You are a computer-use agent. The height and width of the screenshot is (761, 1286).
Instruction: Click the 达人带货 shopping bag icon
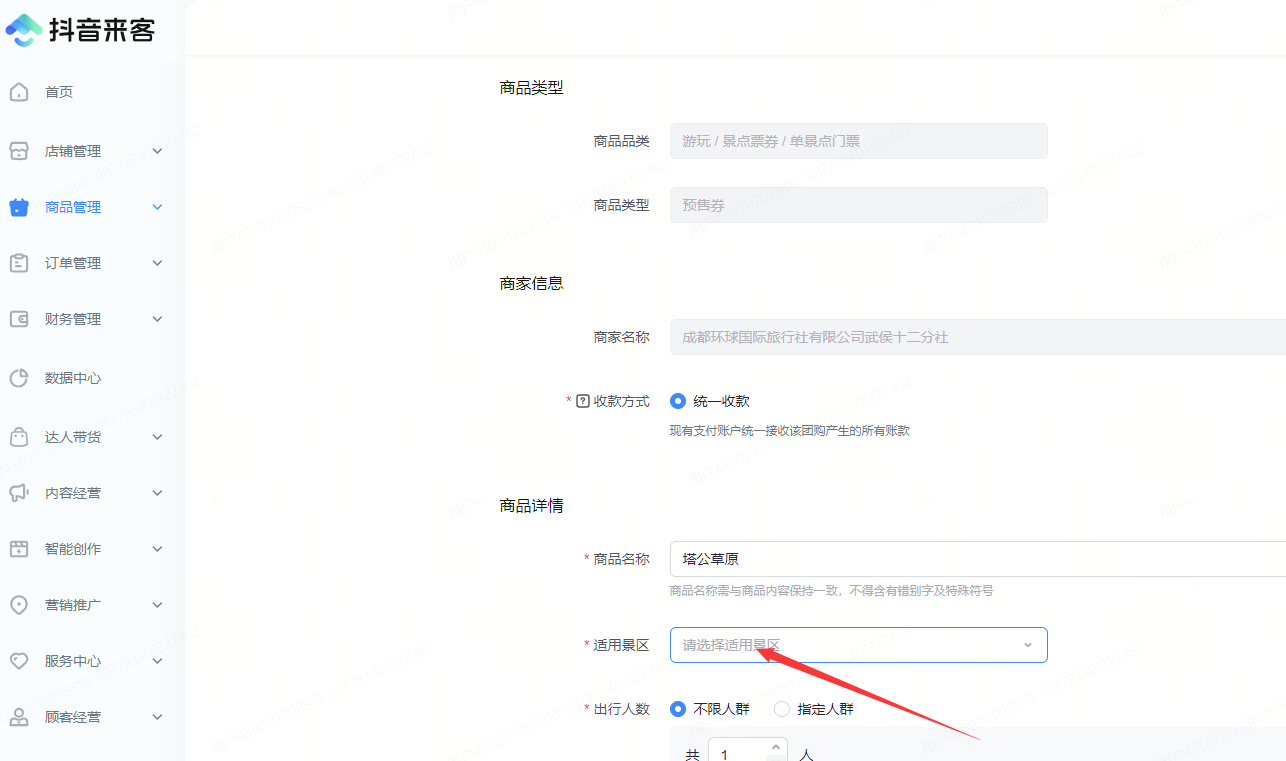(18, 437)
